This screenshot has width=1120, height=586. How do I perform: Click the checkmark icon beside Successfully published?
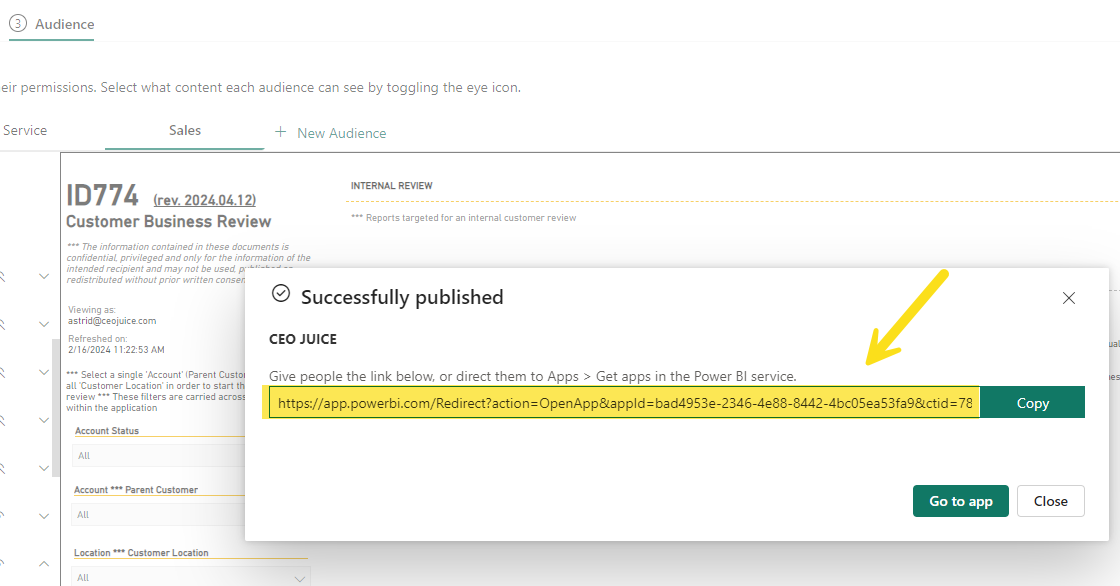281,294
